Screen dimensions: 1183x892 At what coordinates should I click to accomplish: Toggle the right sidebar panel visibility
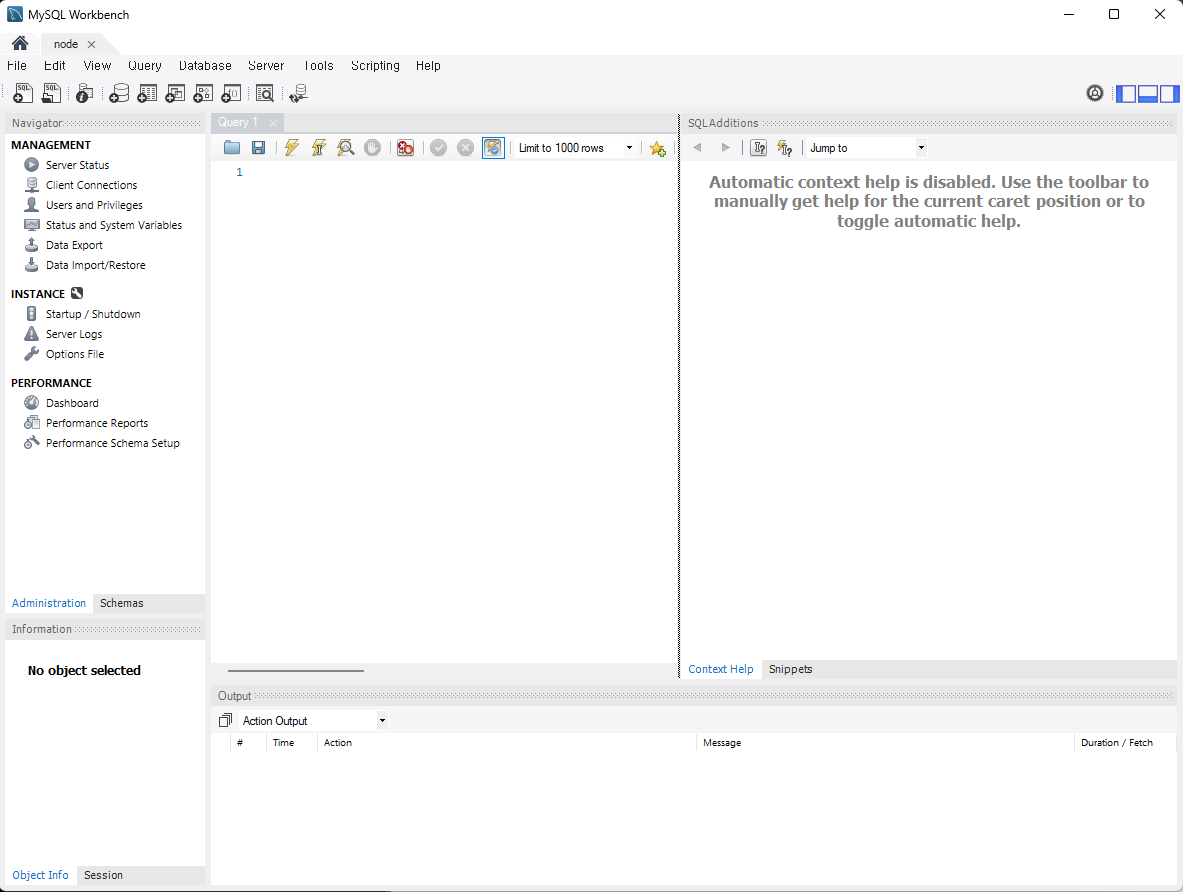[1169, 94]
